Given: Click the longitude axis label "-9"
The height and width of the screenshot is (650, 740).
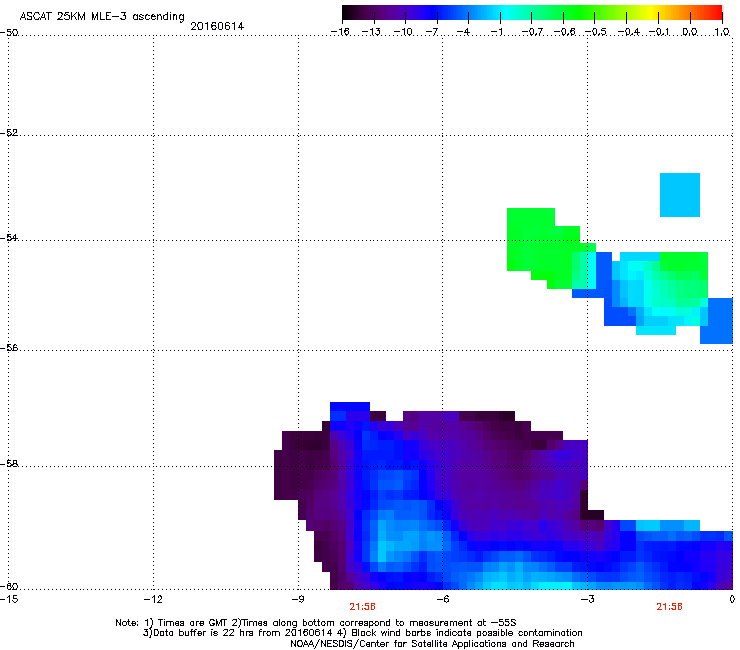Looking at the screenshot, I should [297, 599].
